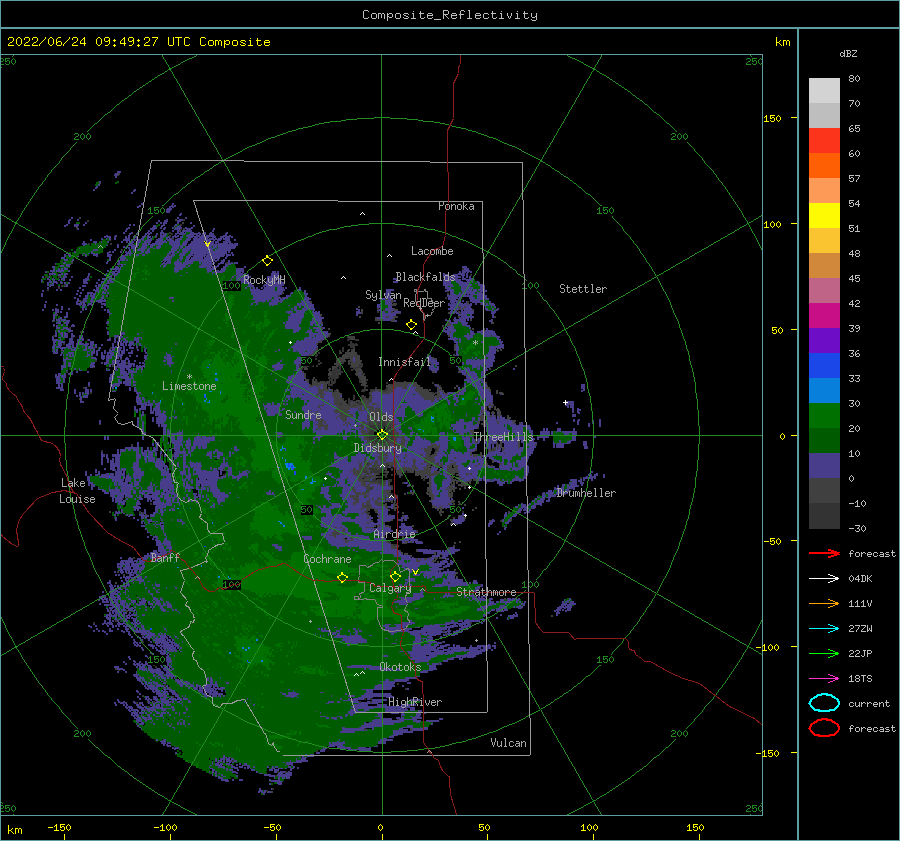Select the royal blue dBZ swatch

click(824, 366)
